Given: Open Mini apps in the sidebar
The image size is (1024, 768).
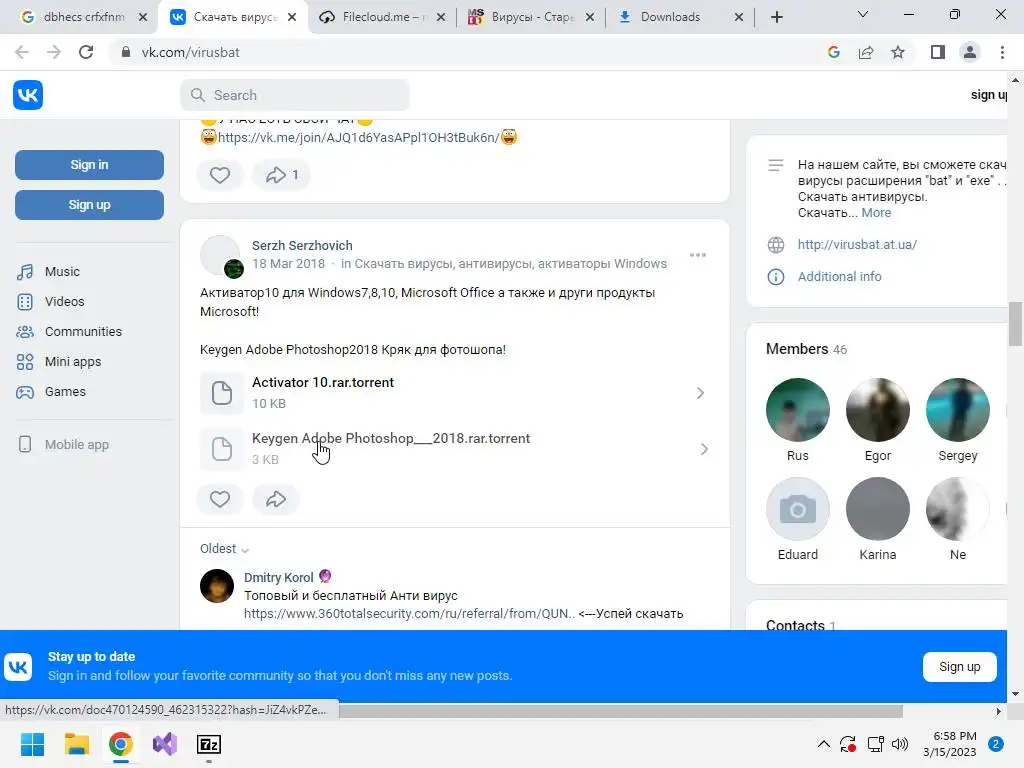Looking at the screenshot, I should point(72,362).
